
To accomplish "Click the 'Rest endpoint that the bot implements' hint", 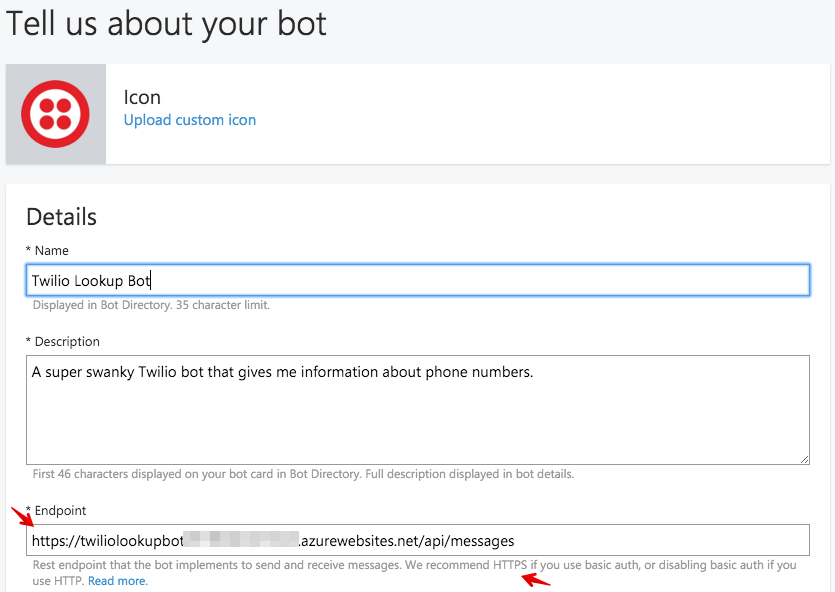I will 414,573.
